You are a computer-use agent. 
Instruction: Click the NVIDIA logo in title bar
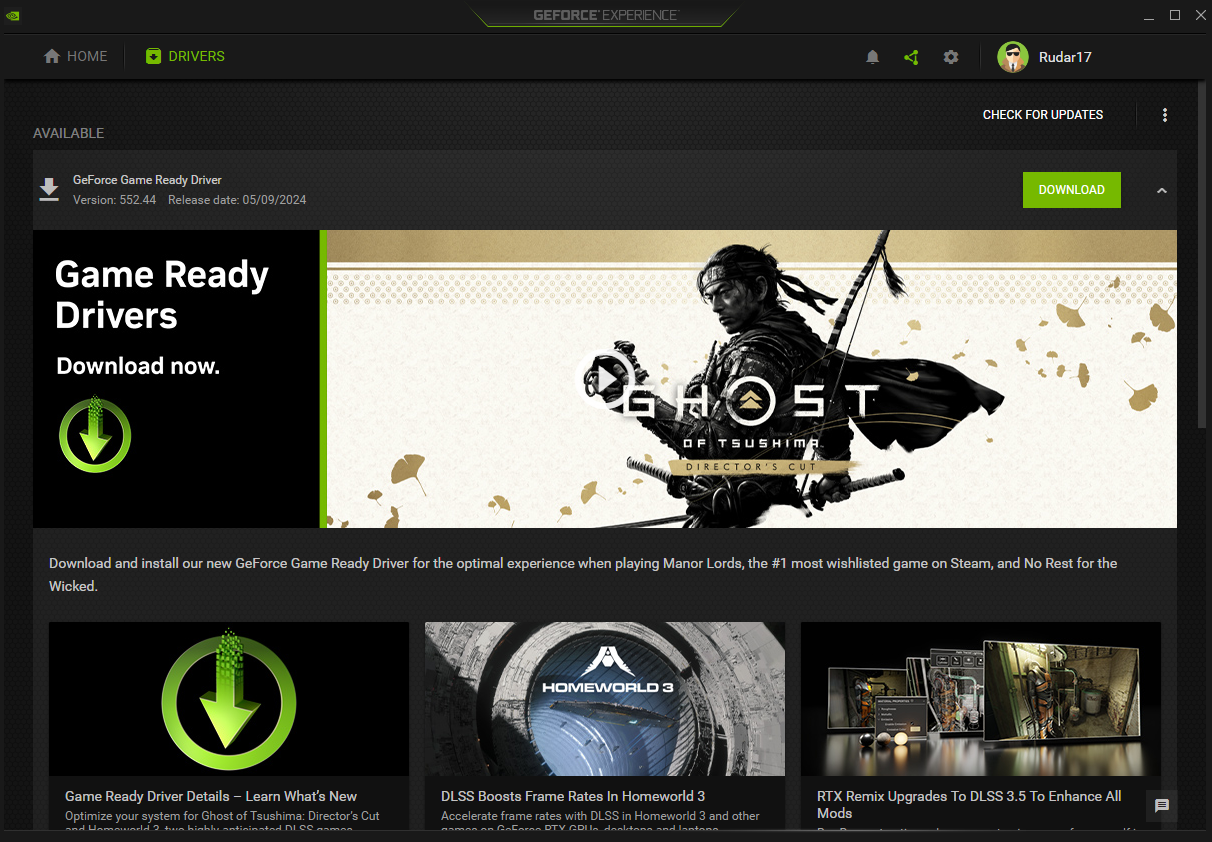12,15
